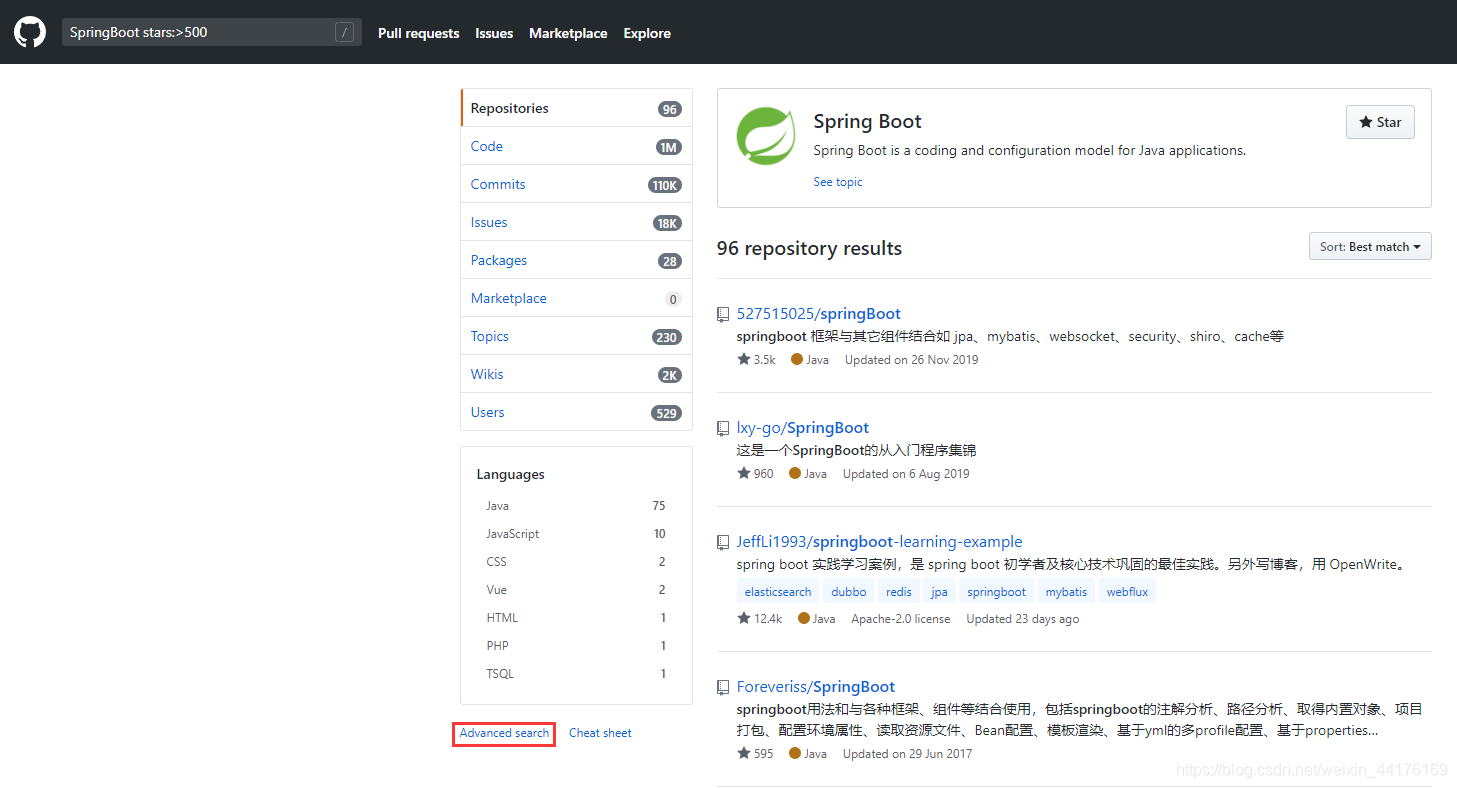Click the jpa topic tag
The height and width of the screenshot is (788, 1457).
(939, 592)
